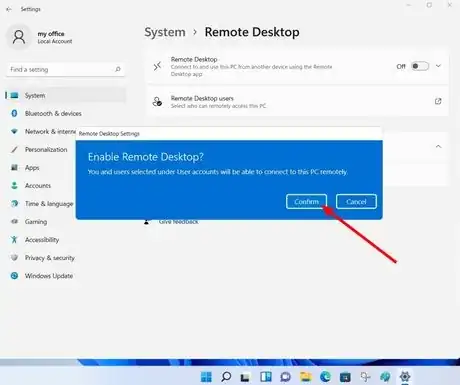Go back using the Settings back arrow
This screenshot has width=460, height=385.
[9, 9]
